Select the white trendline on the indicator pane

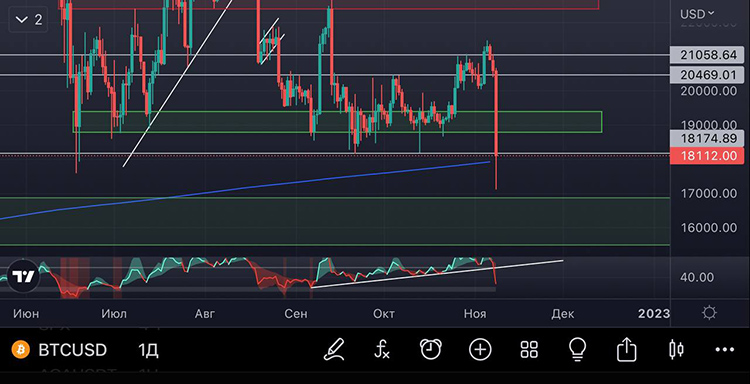[437, 274]
